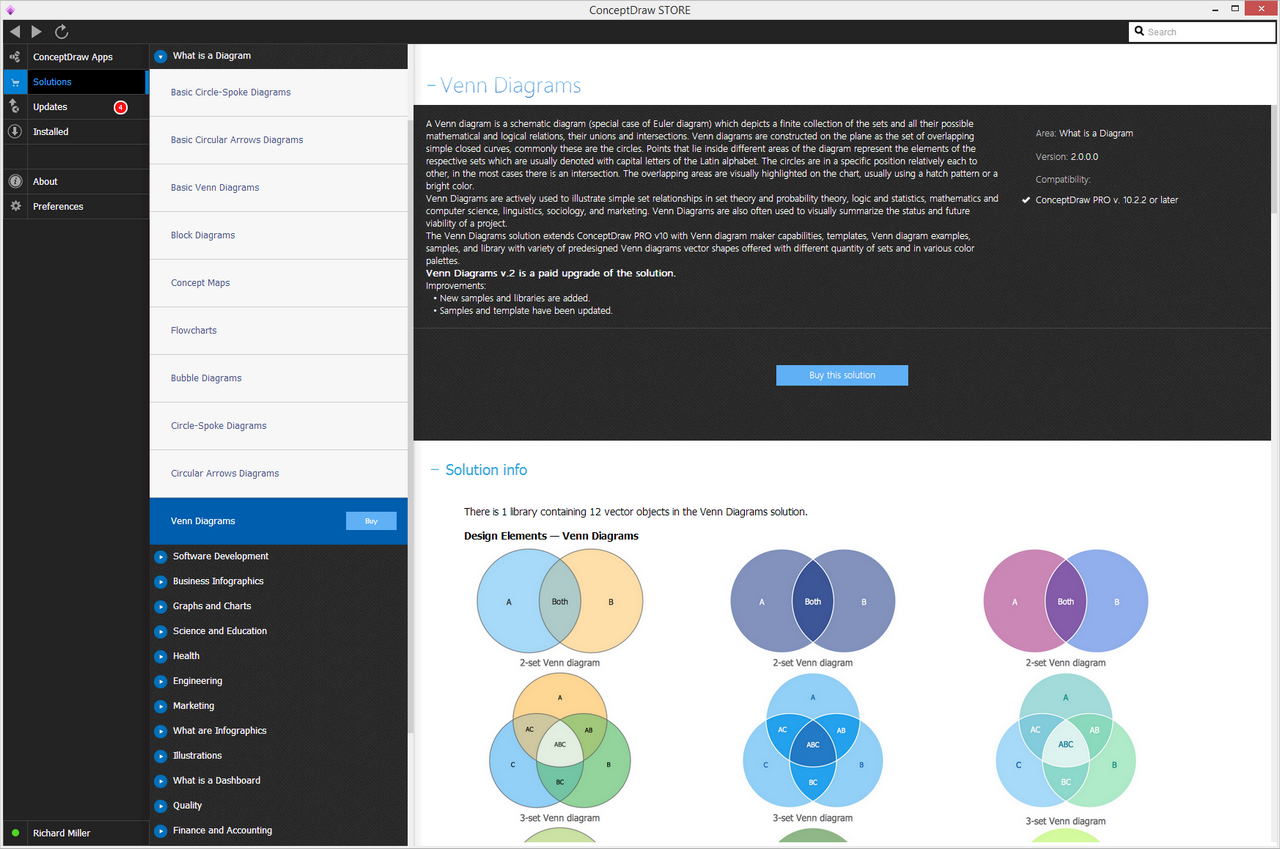The height and width of the screenshot is (849, 1280).
Task: Expand the Graphs and Charts category
Action: click(x=160, y=607)
